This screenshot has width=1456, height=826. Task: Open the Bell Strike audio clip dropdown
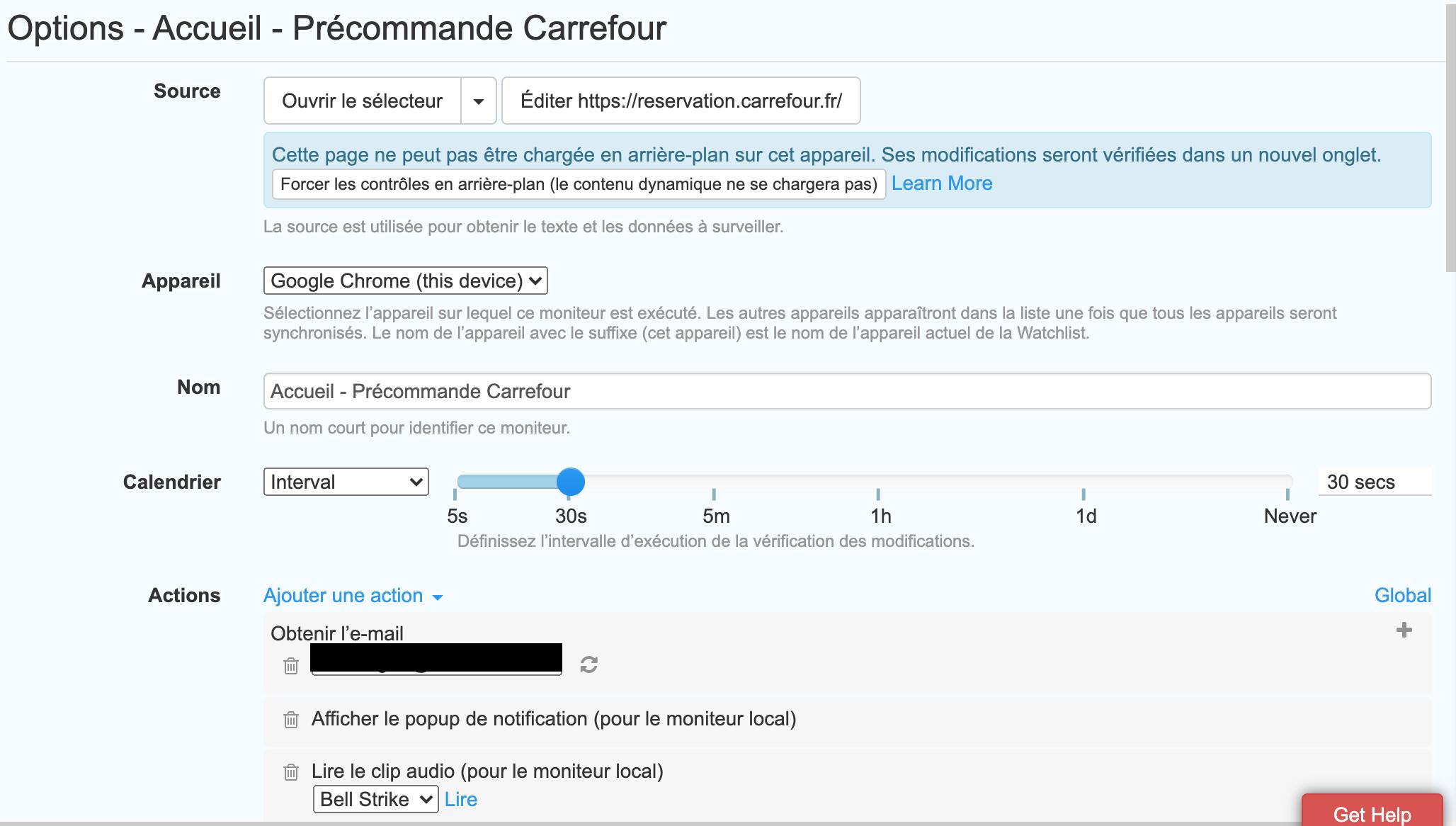pos(375,799)
